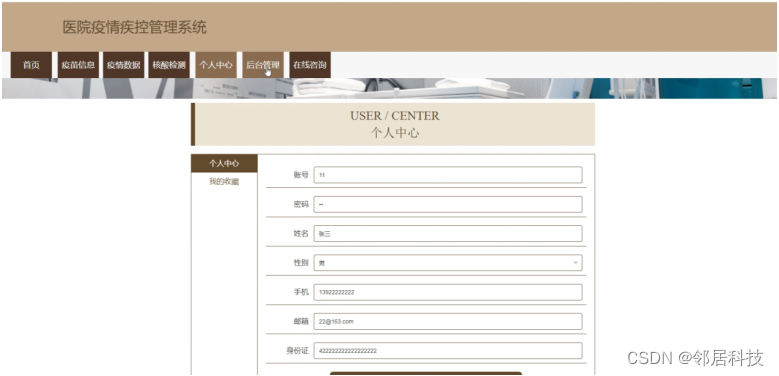Open 在线咨询 chat page
This screenshot has width=779, height=376.
310,65
